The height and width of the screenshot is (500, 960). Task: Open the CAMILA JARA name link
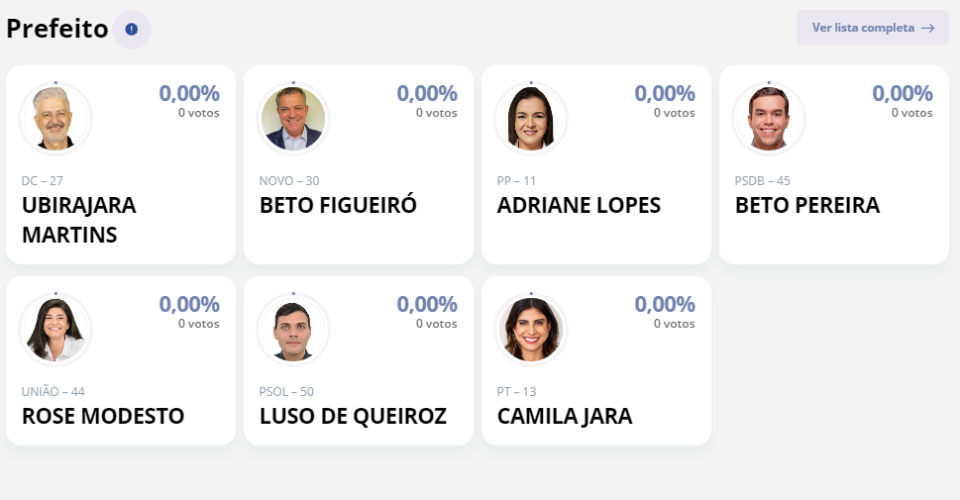point(564,416)
